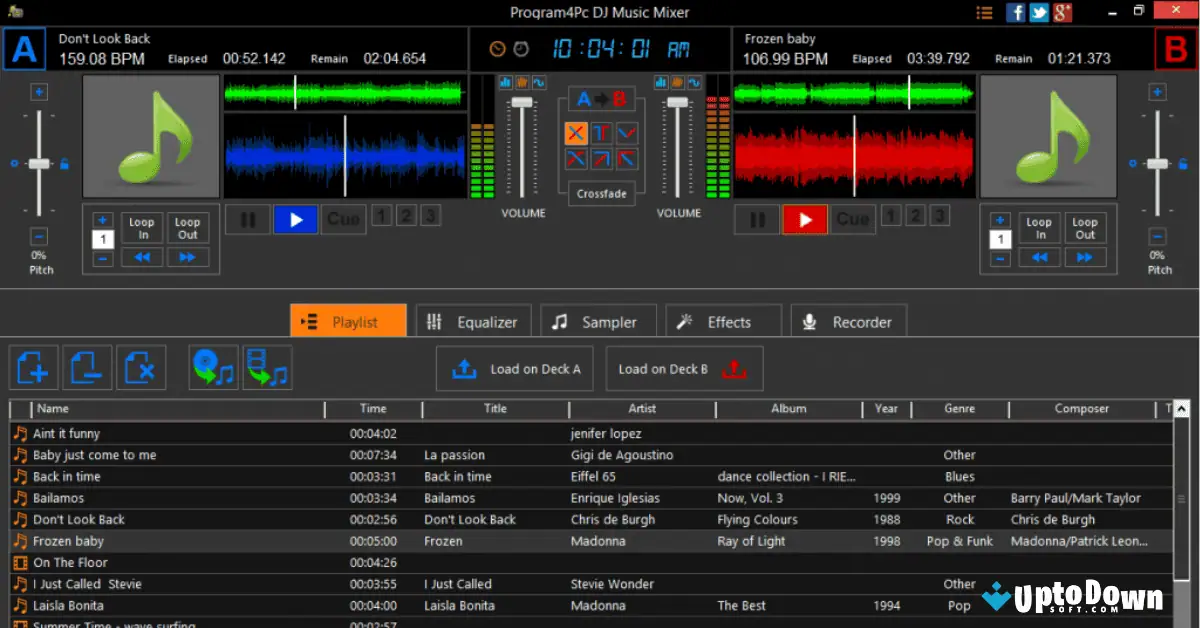Toggle Loop In on Deck A
The image size is (1200, 628).
(x=141, y=229)
